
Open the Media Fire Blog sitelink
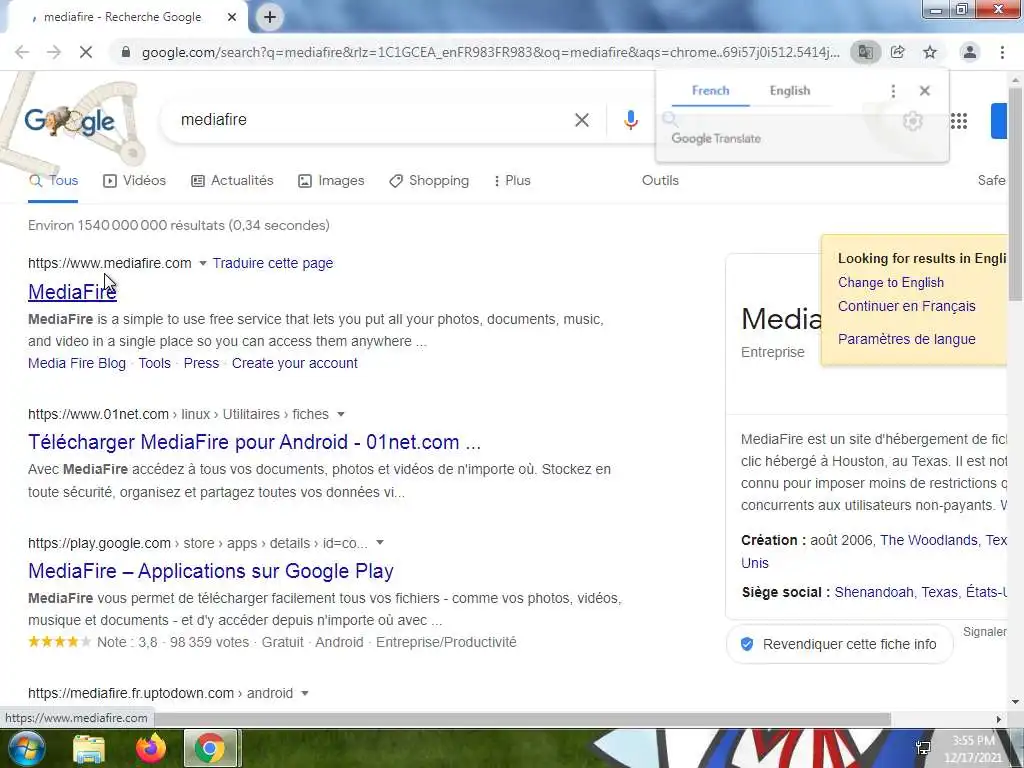[x=77, y=363]
